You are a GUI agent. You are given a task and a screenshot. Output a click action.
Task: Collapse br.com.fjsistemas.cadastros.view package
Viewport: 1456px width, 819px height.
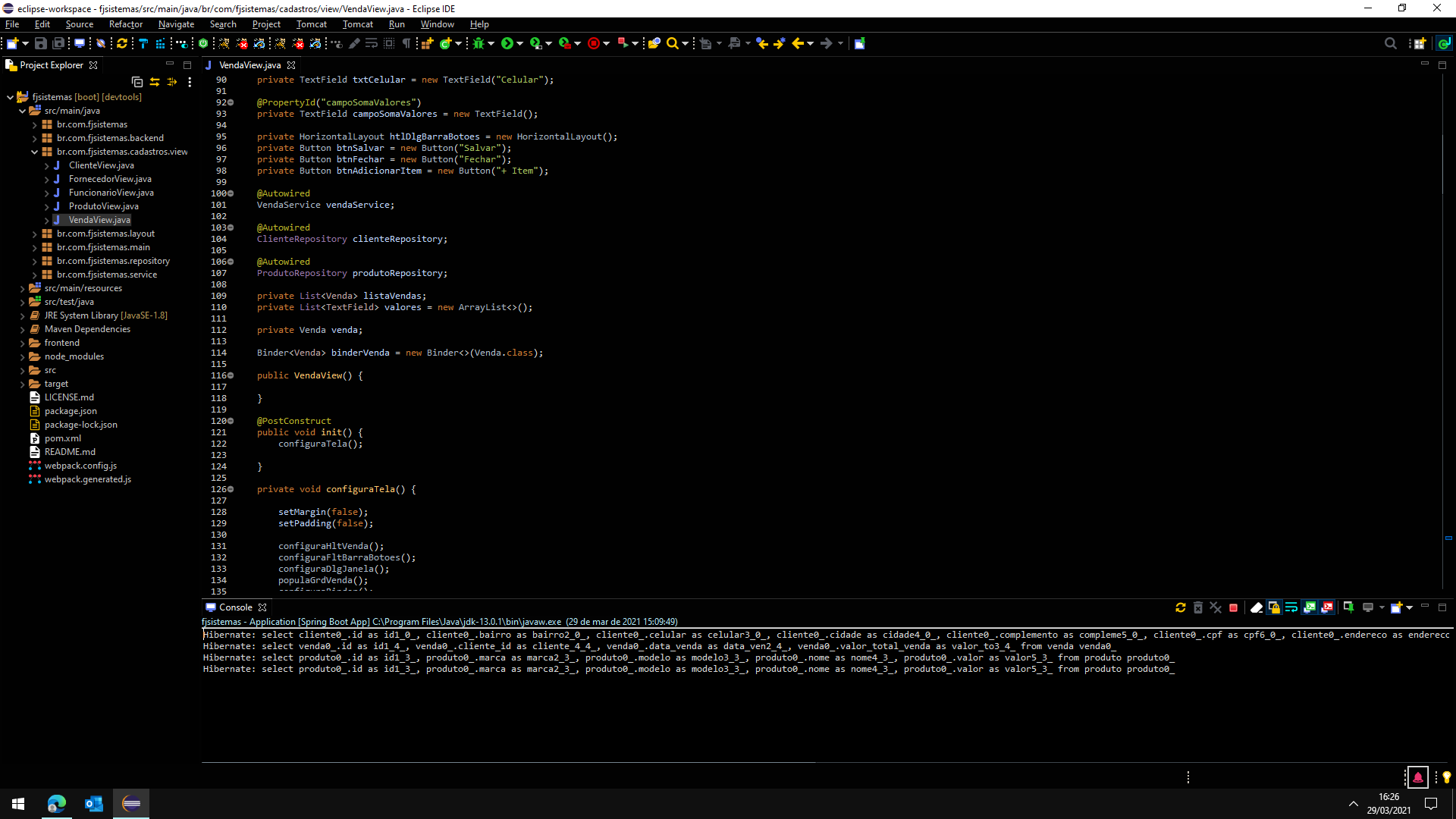click(x=34, y=152)
